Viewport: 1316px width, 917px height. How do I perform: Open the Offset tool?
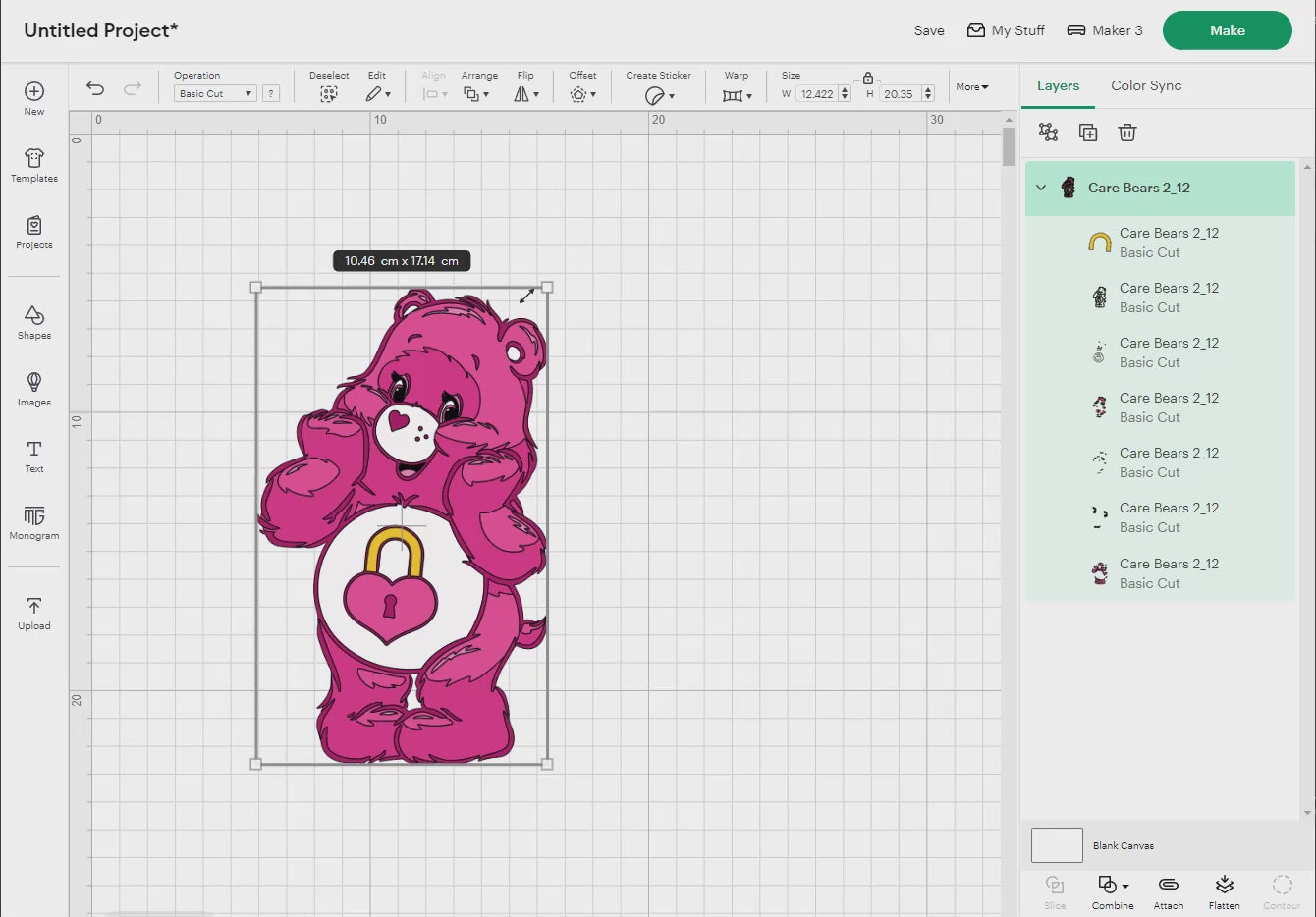pos(582,94)
